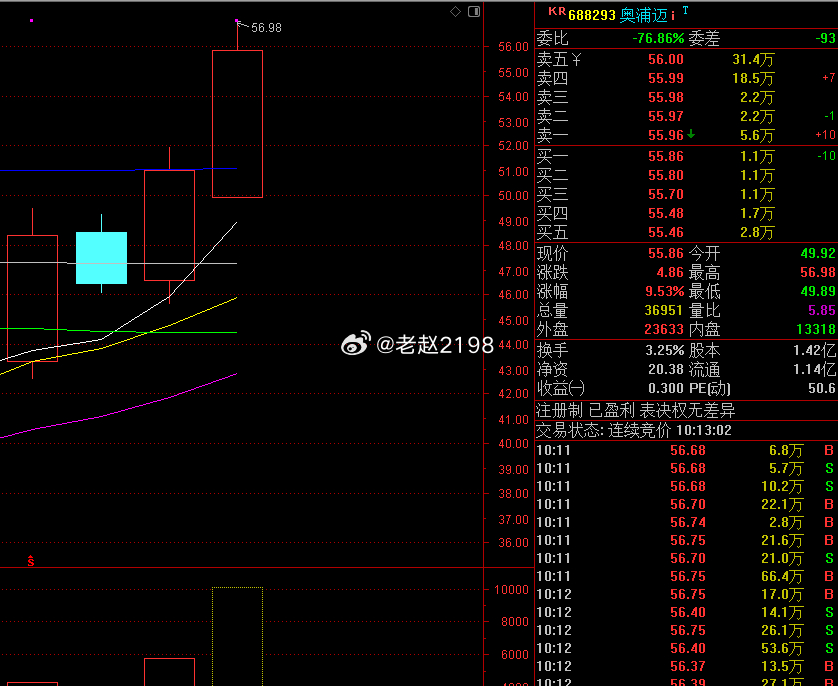The image size is (838, 686).
Task: Click the 内盘 value 13318
Action: click(816, 329)
